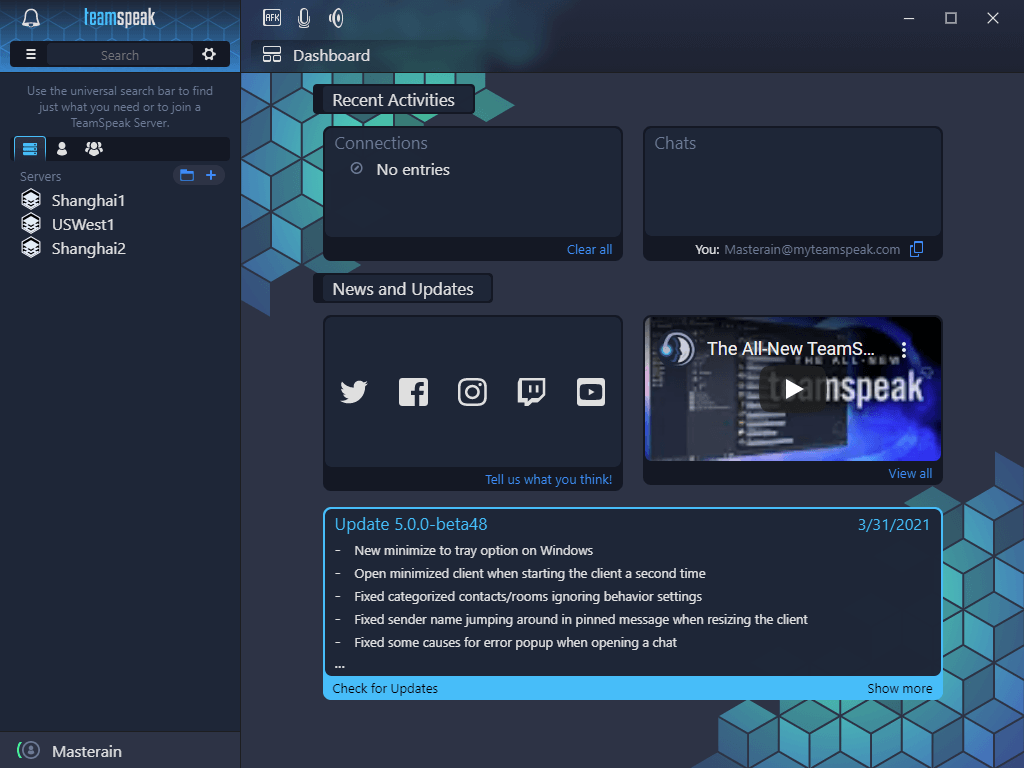Switch to the Servers list tab

point(30,149)
